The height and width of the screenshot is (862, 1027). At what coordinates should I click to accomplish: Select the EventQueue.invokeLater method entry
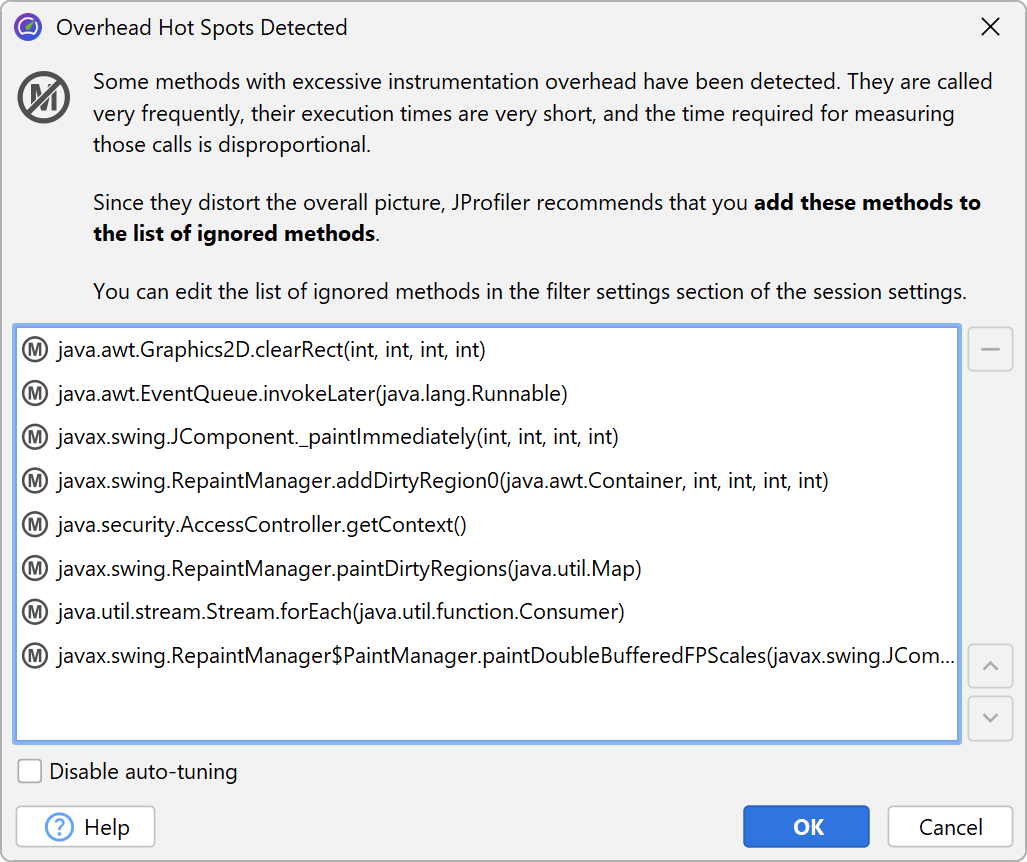312,394
